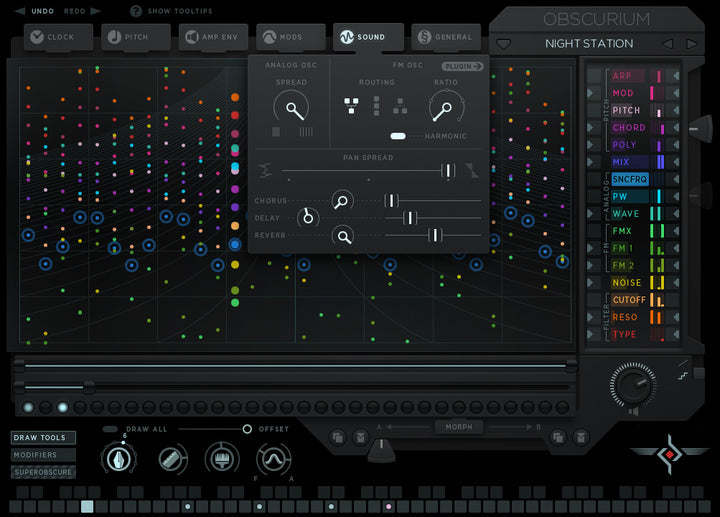Screen dimensions: 720x517
Task: Select the pen draw tool icon
Action: pos(118,459)
